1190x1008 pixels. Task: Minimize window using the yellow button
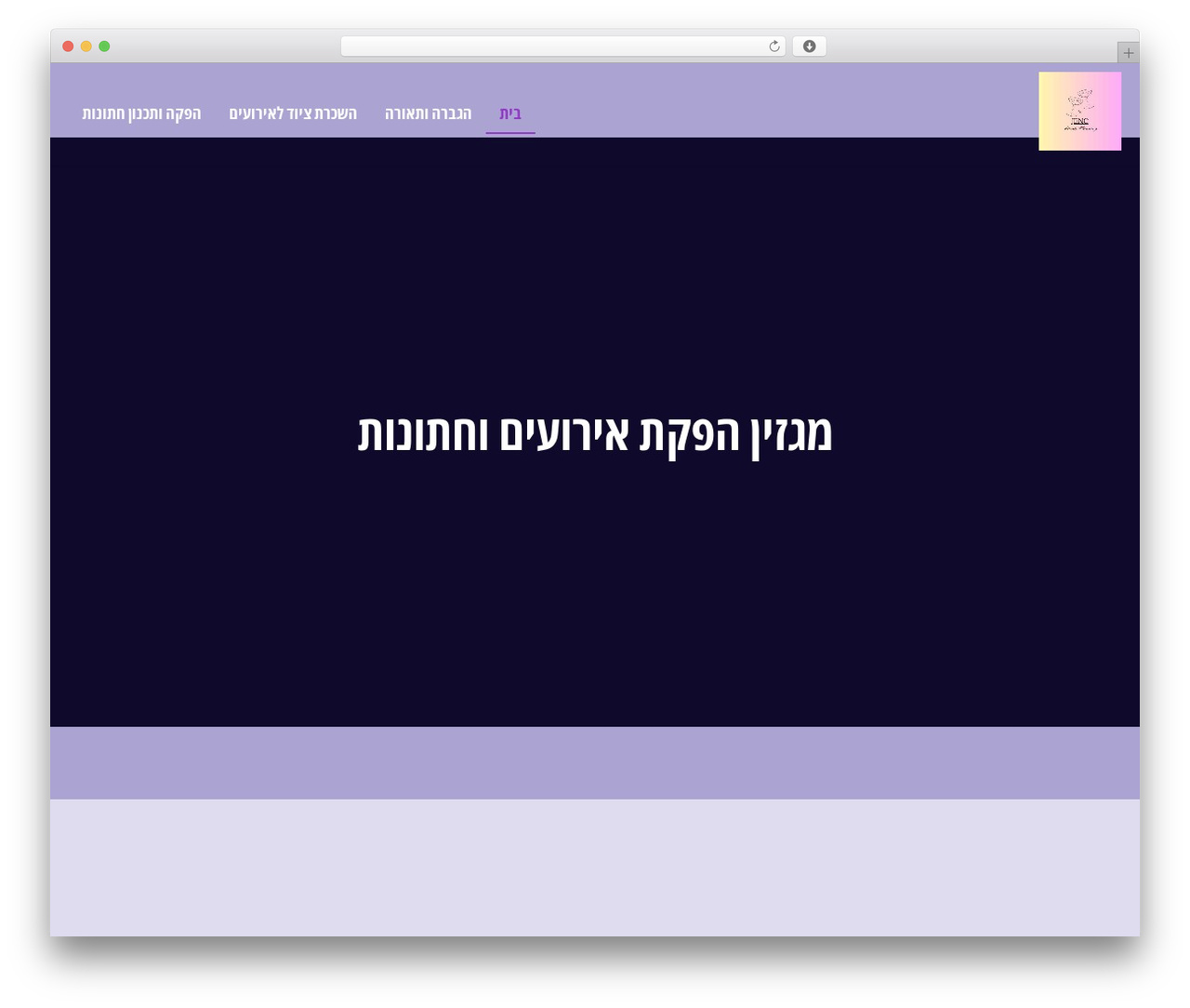point(86,46)
